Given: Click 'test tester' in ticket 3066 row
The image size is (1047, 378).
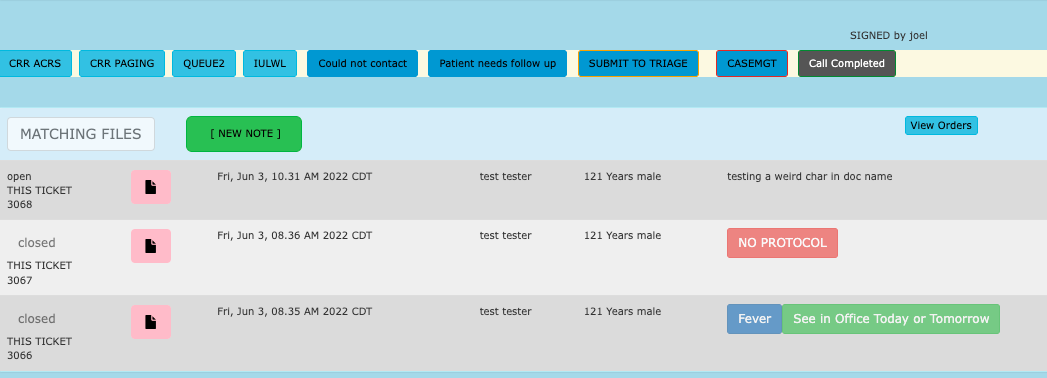Looking at the screenshot, I should (x=505, y=311).
